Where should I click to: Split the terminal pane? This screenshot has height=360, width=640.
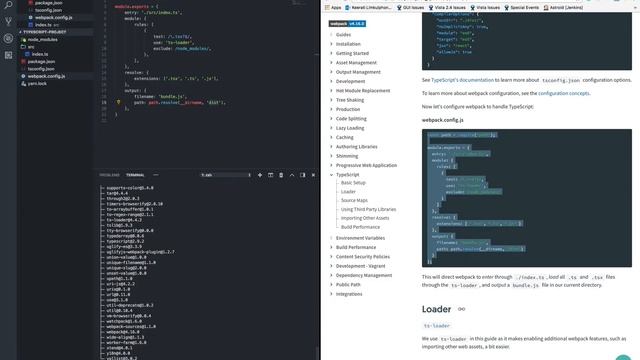tap(270, 175)
